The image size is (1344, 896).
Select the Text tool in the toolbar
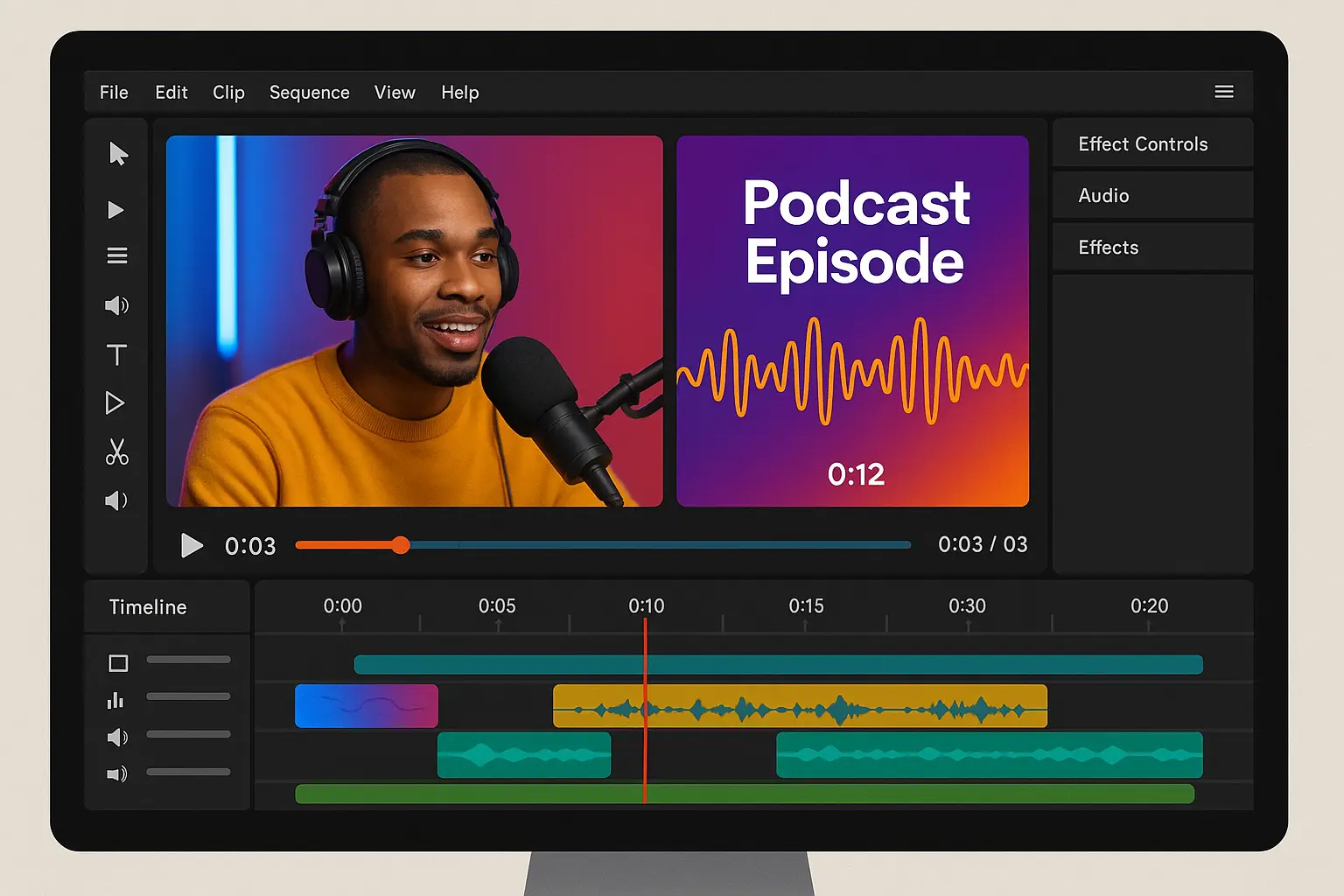pos(116,354)
